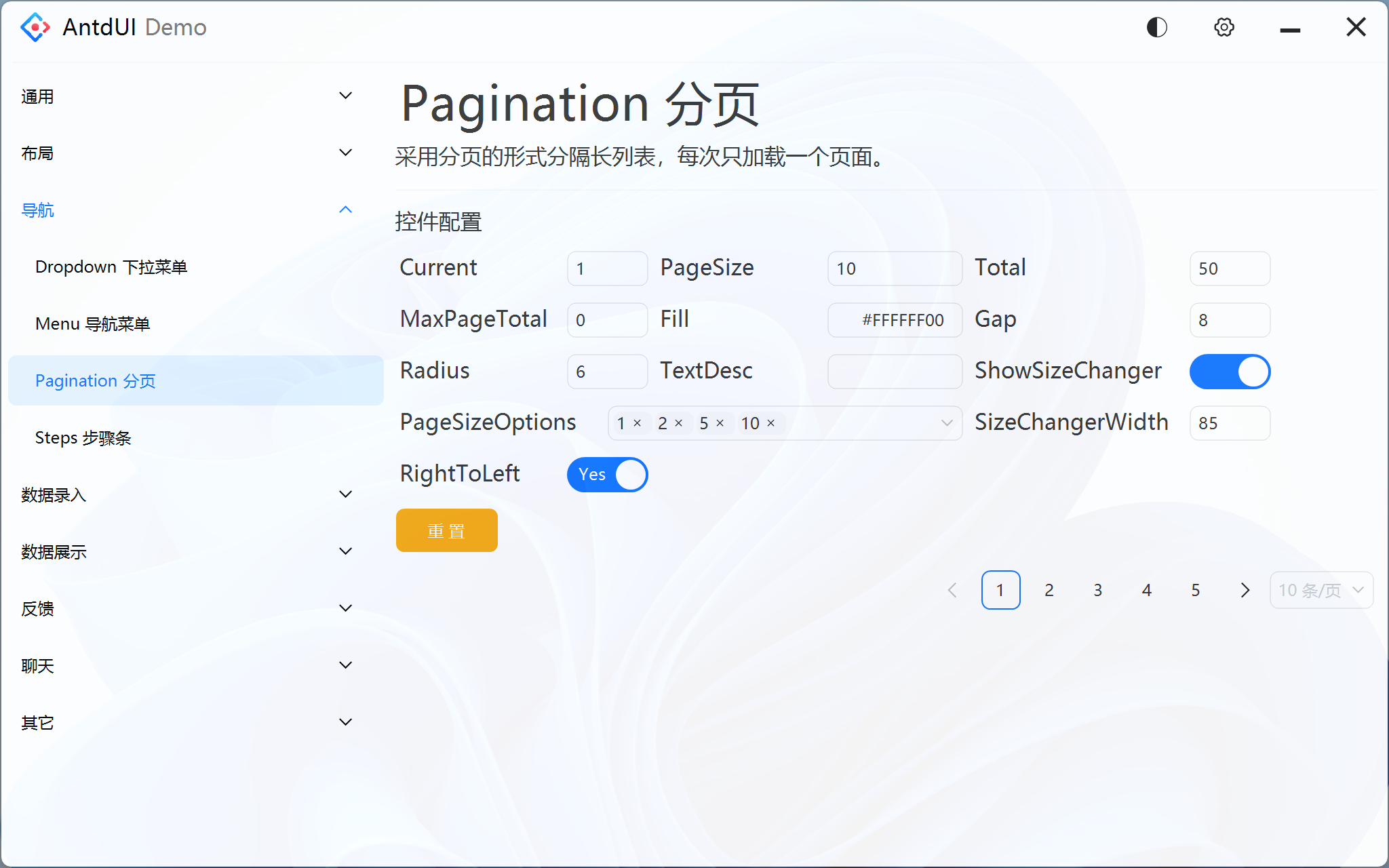
Task: Remove the '10' tag from PageSizeOptions
Action: pos(771,423)
